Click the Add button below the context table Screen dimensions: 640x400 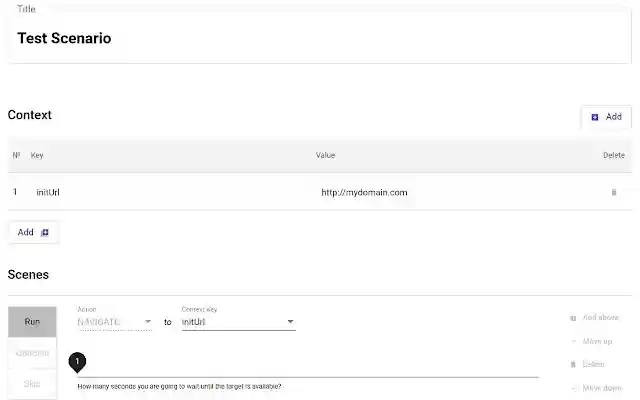pyautogui.click(x=33, y=232)
